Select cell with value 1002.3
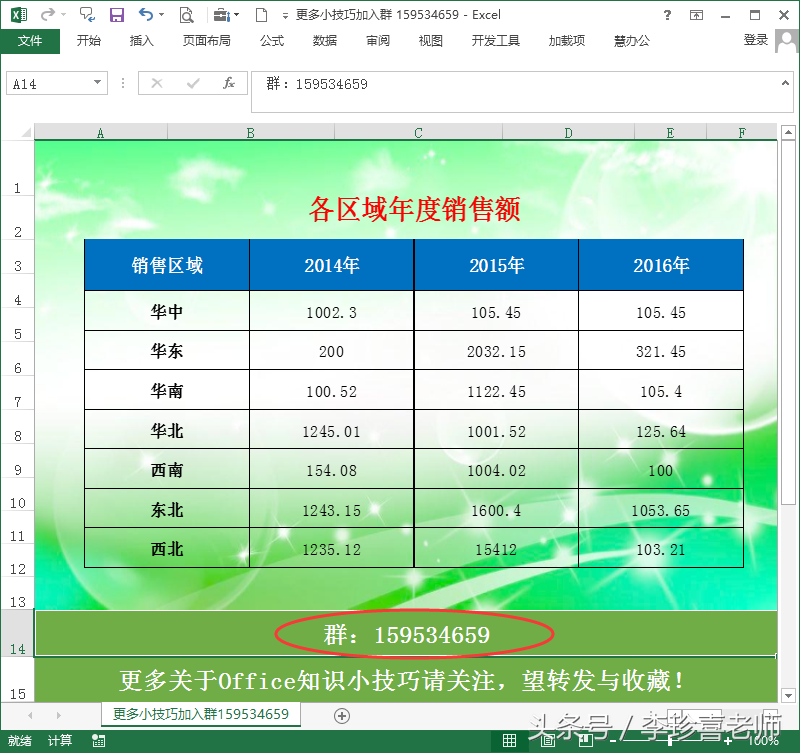Viewport: 800px width, 753px height. [332, 311]
